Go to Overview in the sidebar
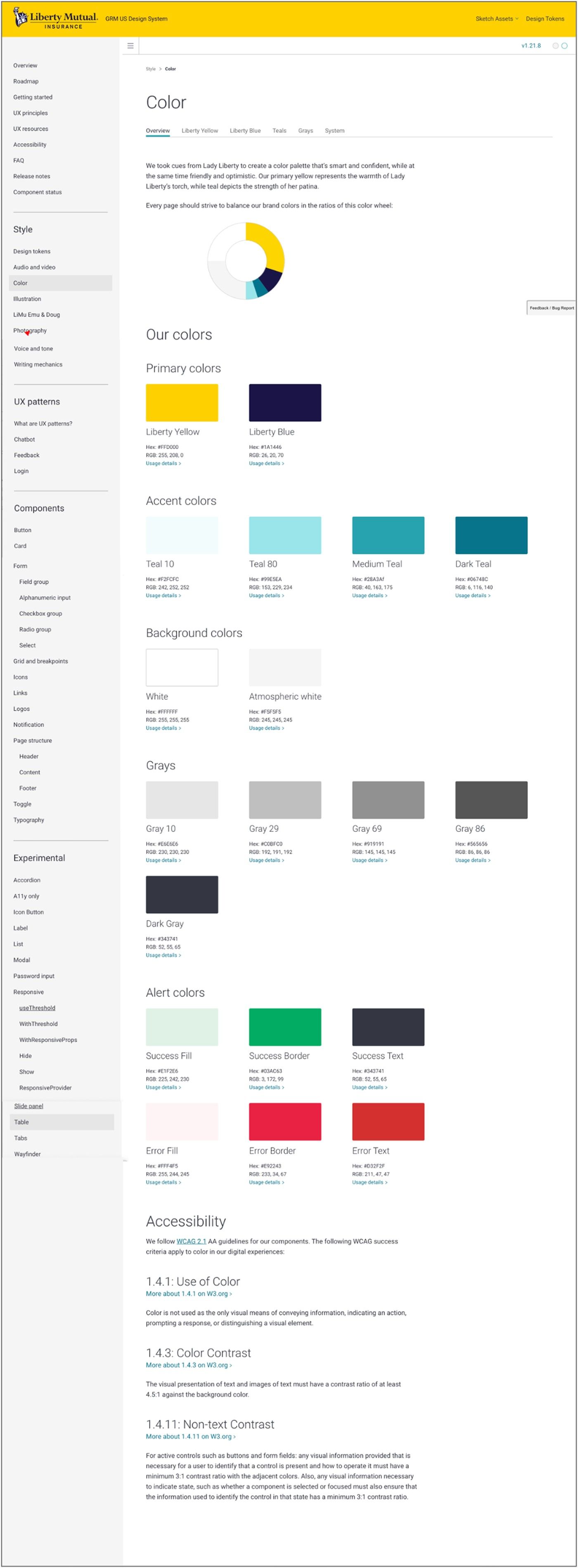The height and width of the screenshot is (1568, 578). (x=25, y=66)
